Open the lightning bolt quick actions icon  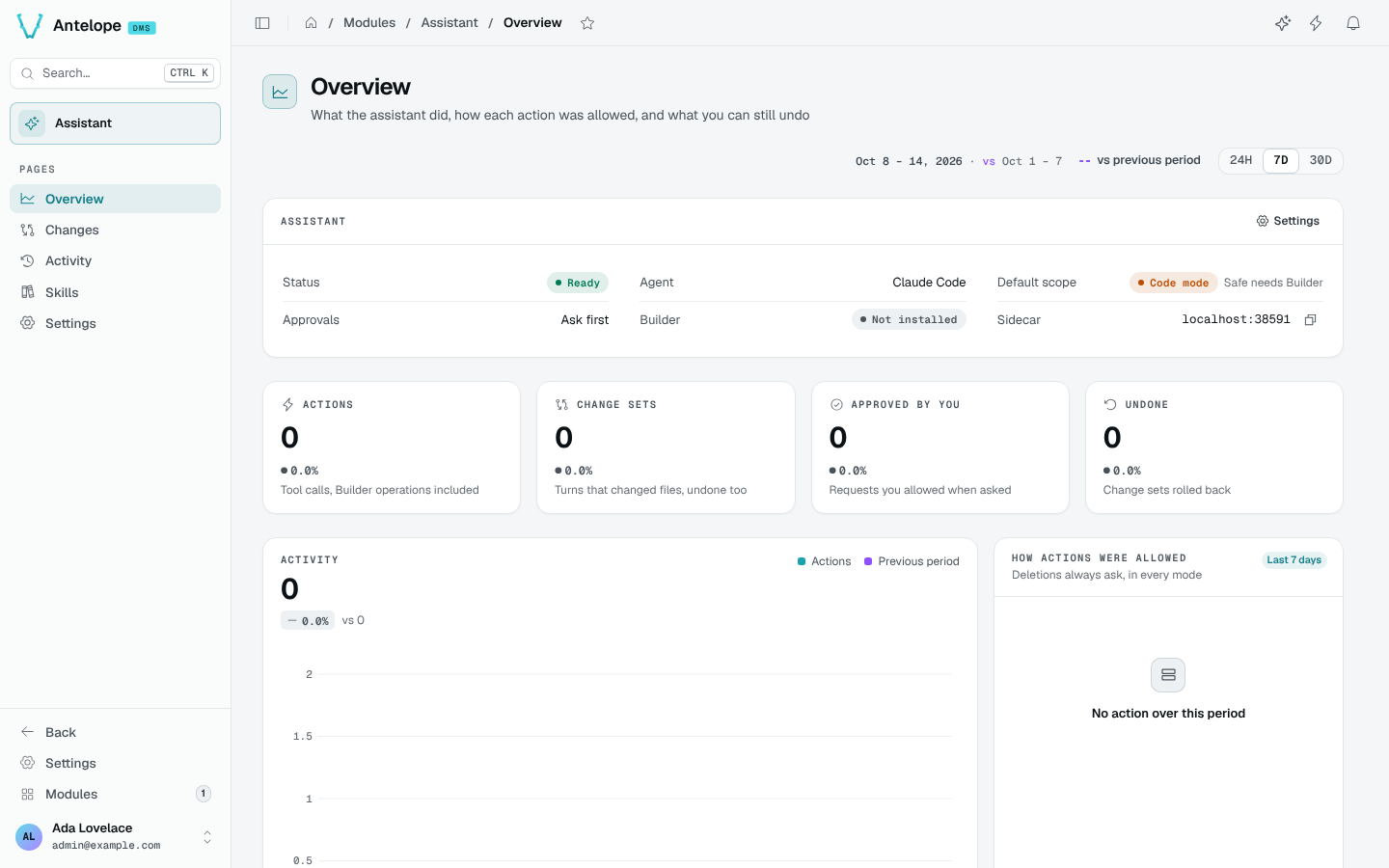(x=1316, y=23)
